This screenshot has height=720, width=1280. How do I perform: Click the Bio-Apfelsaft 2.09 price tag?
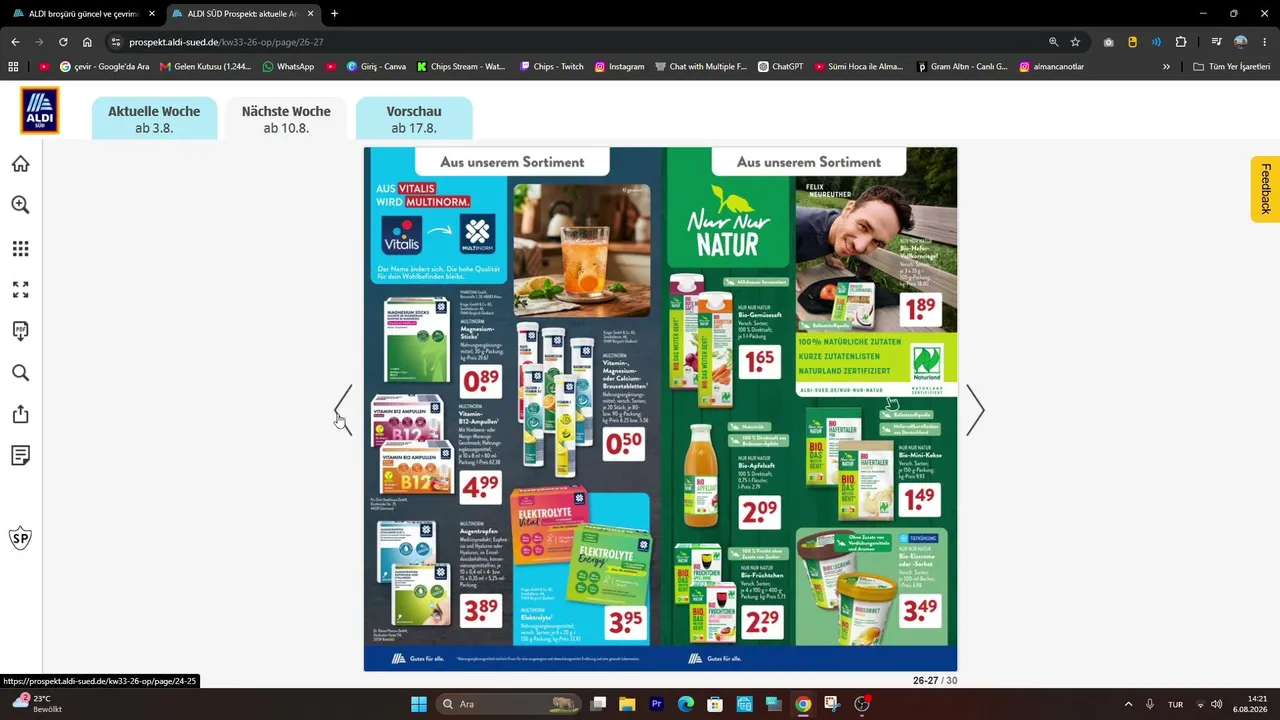pyautogui.click(x=760, y=511)
